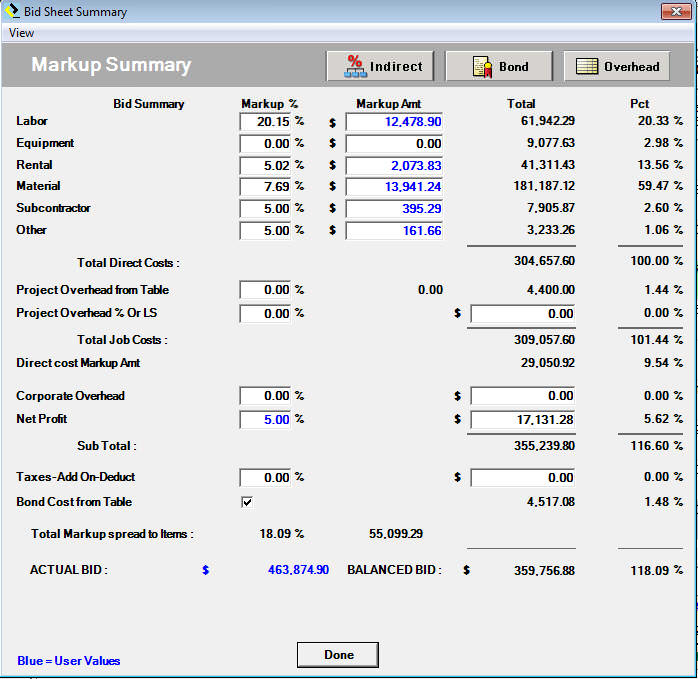Edit the Rental markup percent field
The height and width of the screenshot is (679, 698).
tap(265, 165)
